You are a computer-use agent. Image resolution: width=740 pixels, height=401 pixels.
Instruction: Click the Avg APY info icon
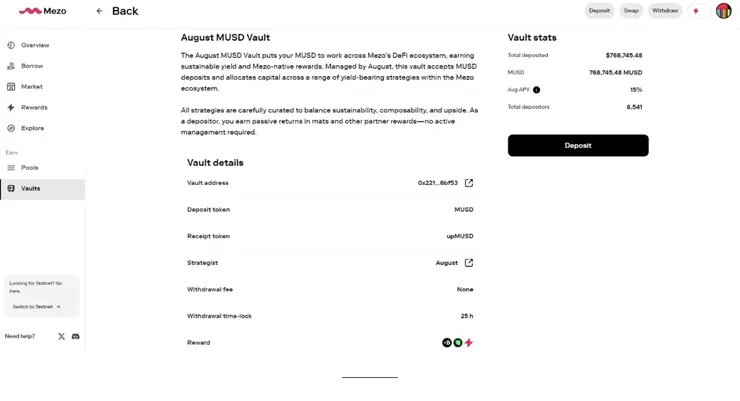click(x=536, y=90)
